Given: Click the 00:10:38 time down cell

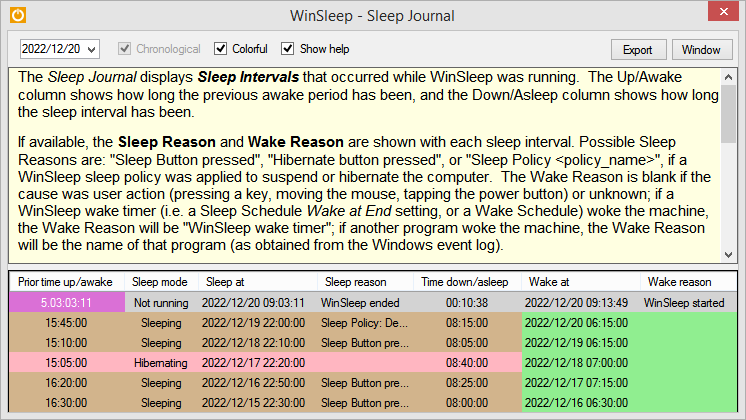Looking at the screenshot, I should click(467, 303).
